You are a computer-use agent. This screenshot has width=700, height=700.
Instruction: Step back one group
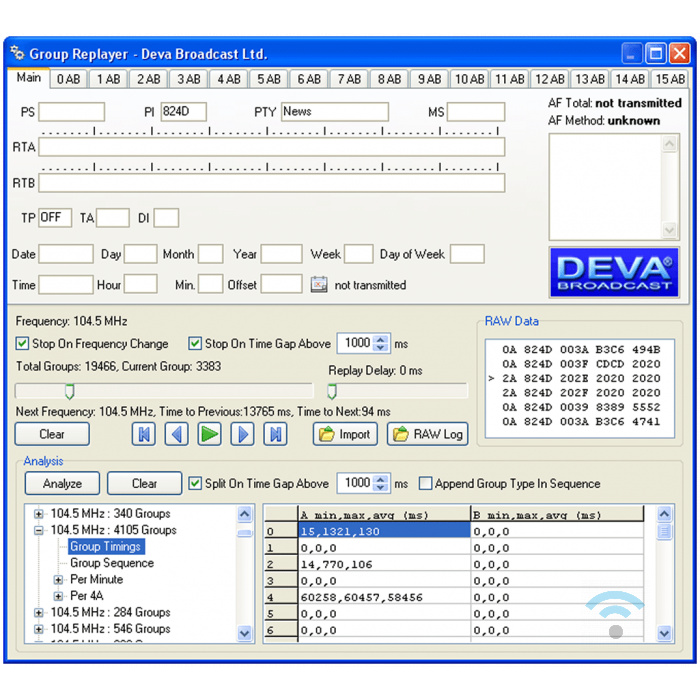coord(176,434)
